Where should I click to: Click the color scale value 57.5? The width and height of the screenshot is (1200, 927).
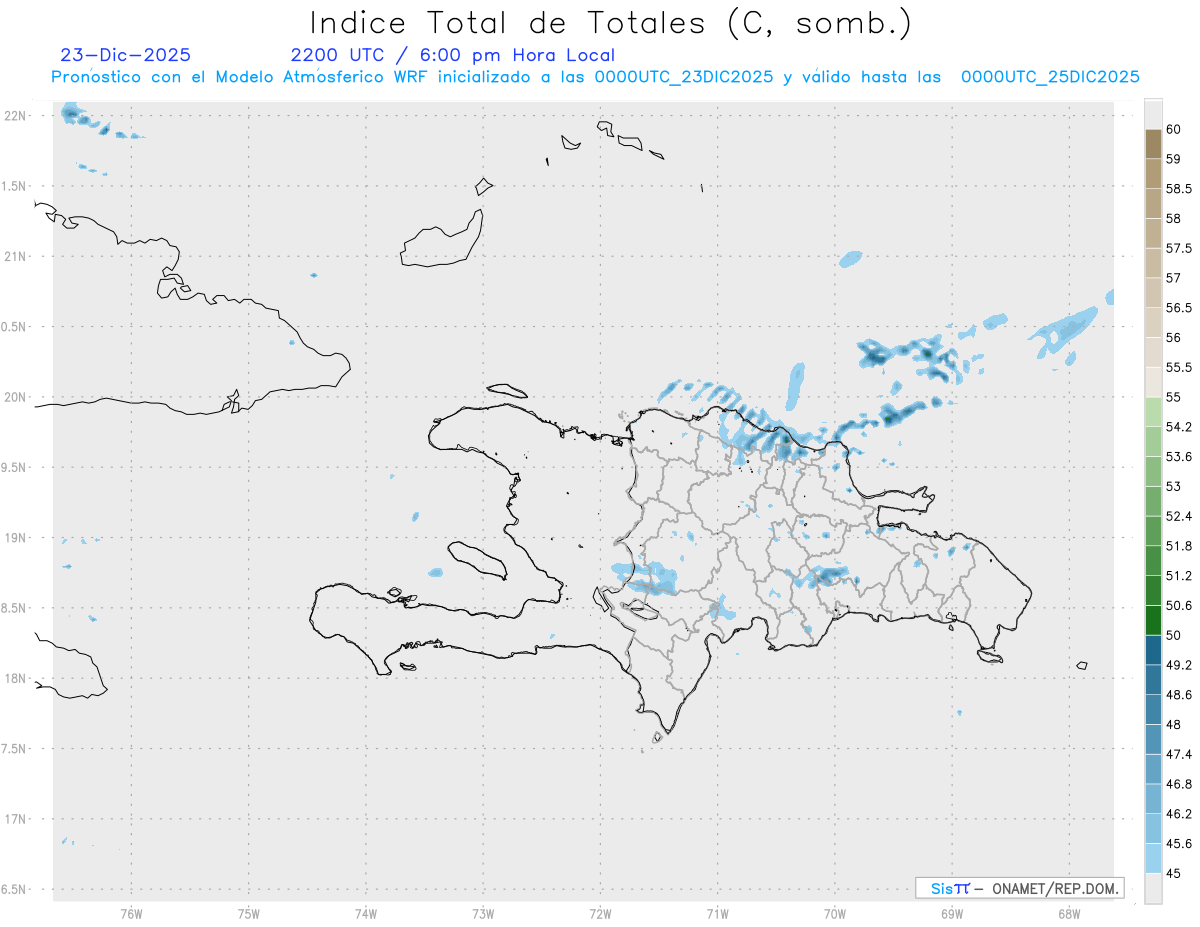coord(1178,248)
